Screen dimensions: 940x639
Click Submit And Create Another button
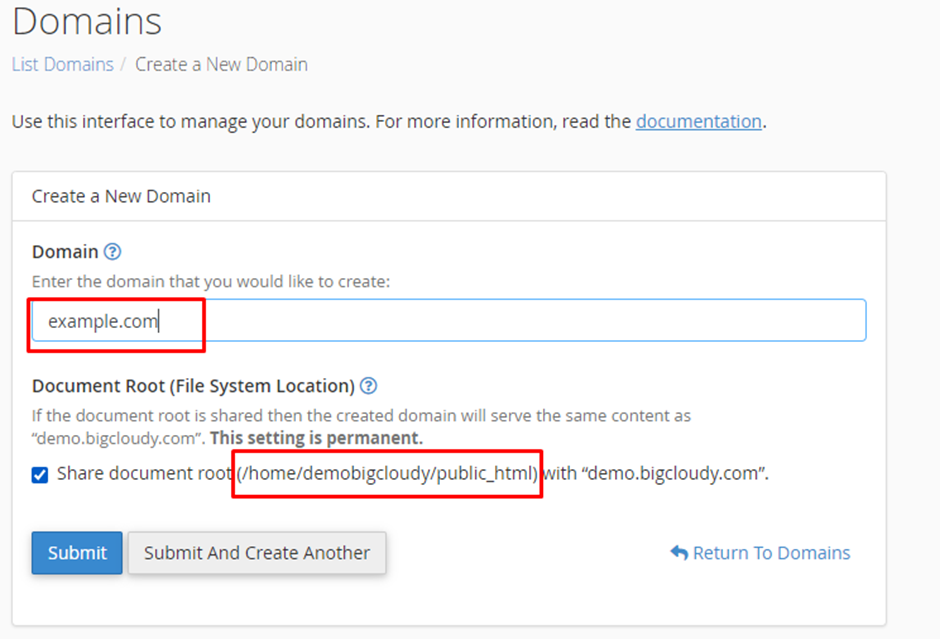click(257, 553)
